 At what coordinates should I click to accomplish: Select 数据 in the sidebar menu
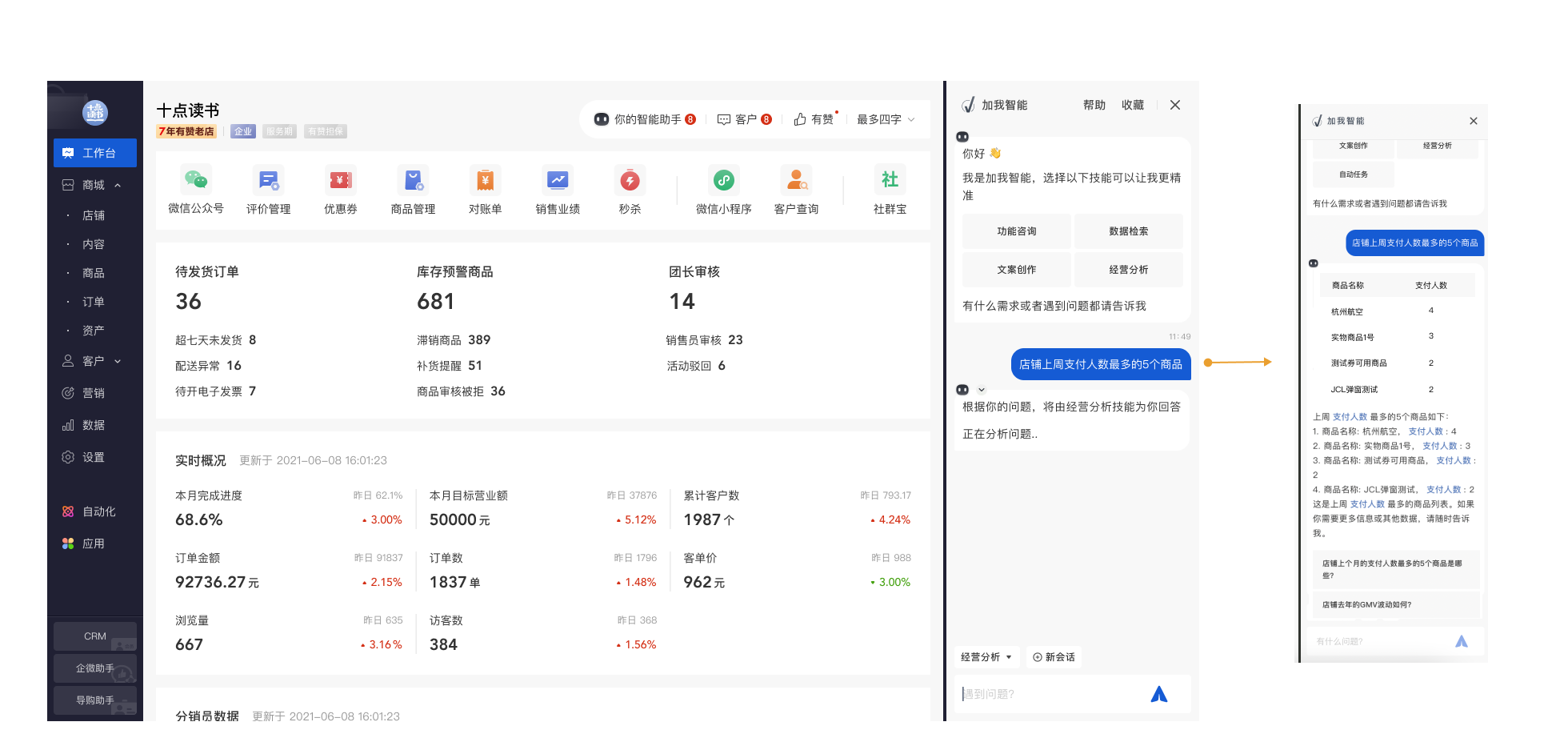point(93,425)
